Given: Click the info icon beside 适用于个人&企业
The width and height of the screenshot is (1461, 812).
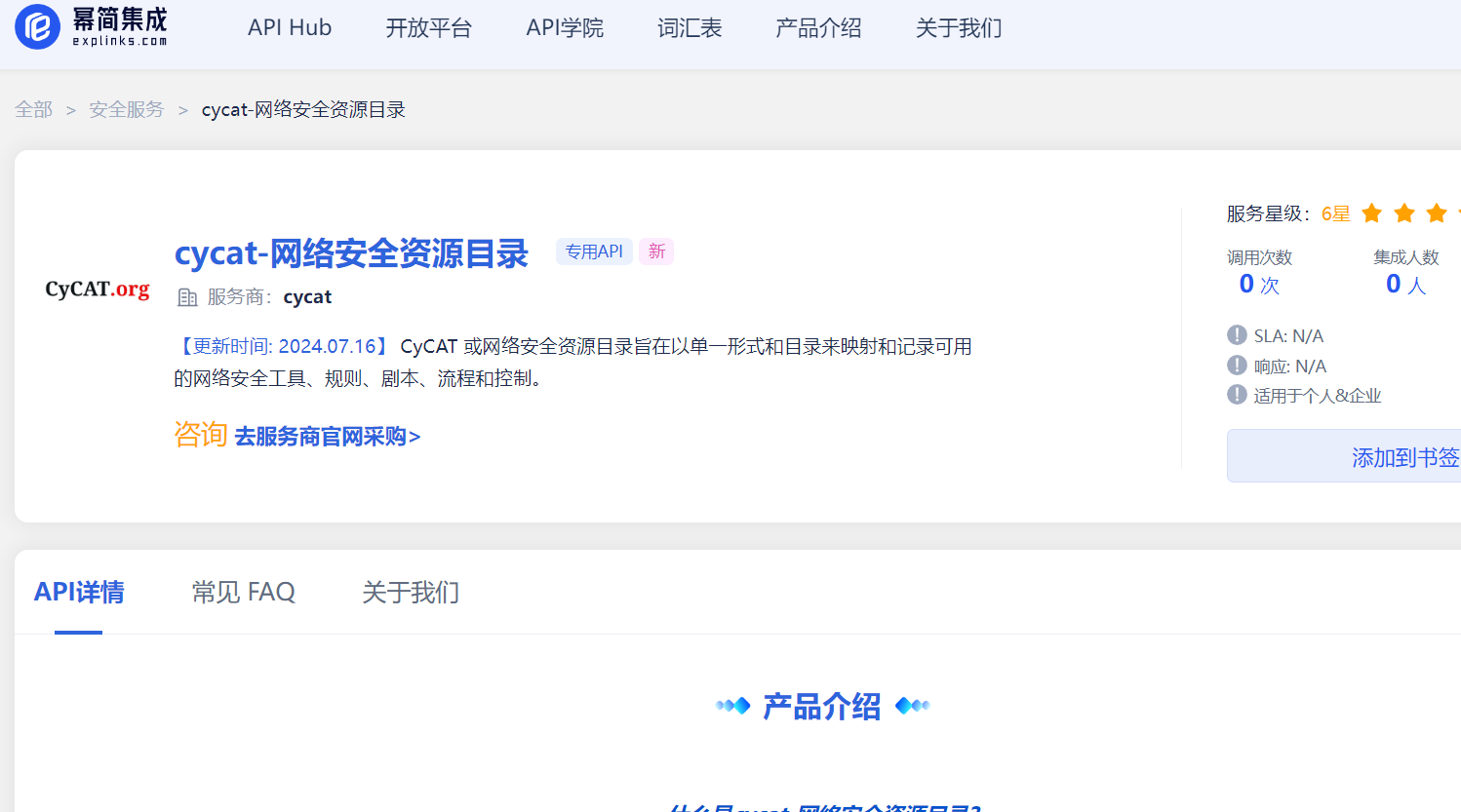Looking at the screenshot, I should coord(1237,395).
